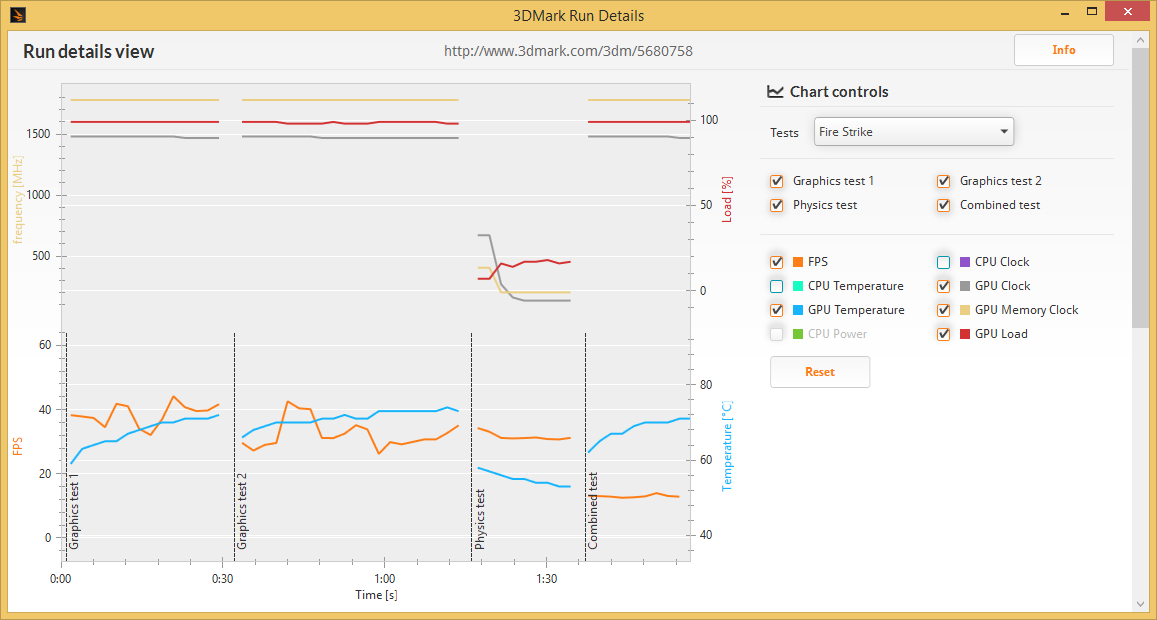Click the scrollbar up arrow
This screenshot has height=620, width=1157.
[1140, 39]
